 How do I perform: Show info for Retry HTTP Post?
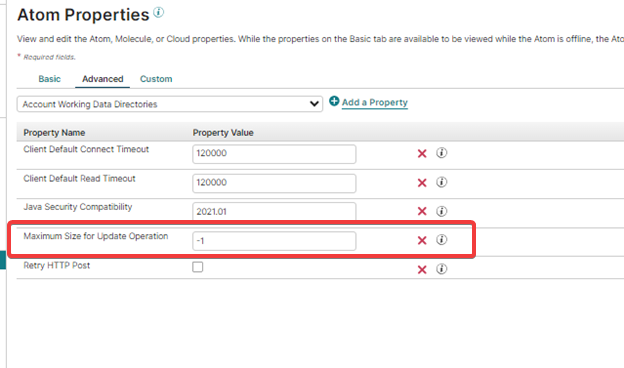441,269
